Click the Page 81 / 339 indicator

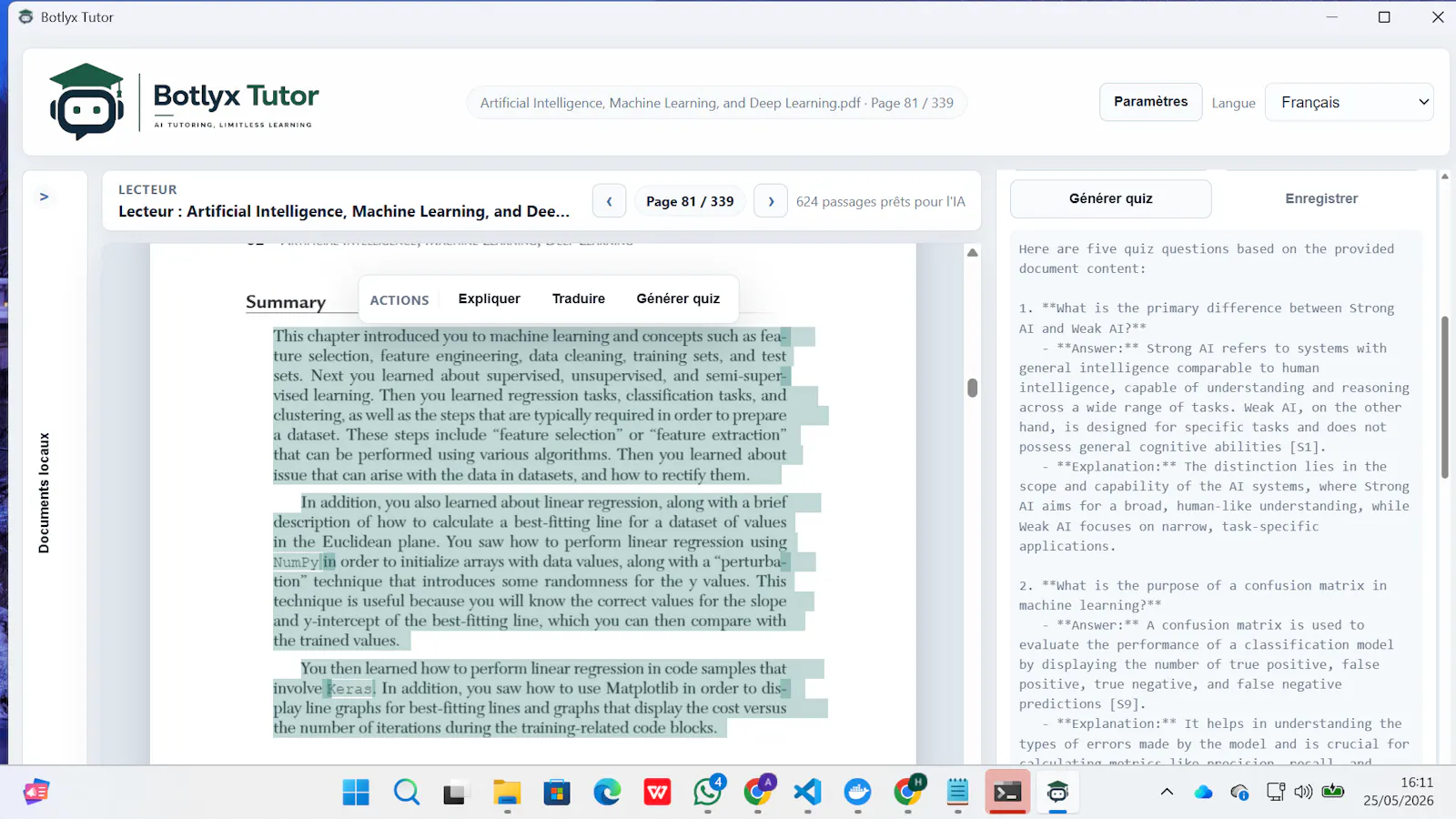(690, 201)
